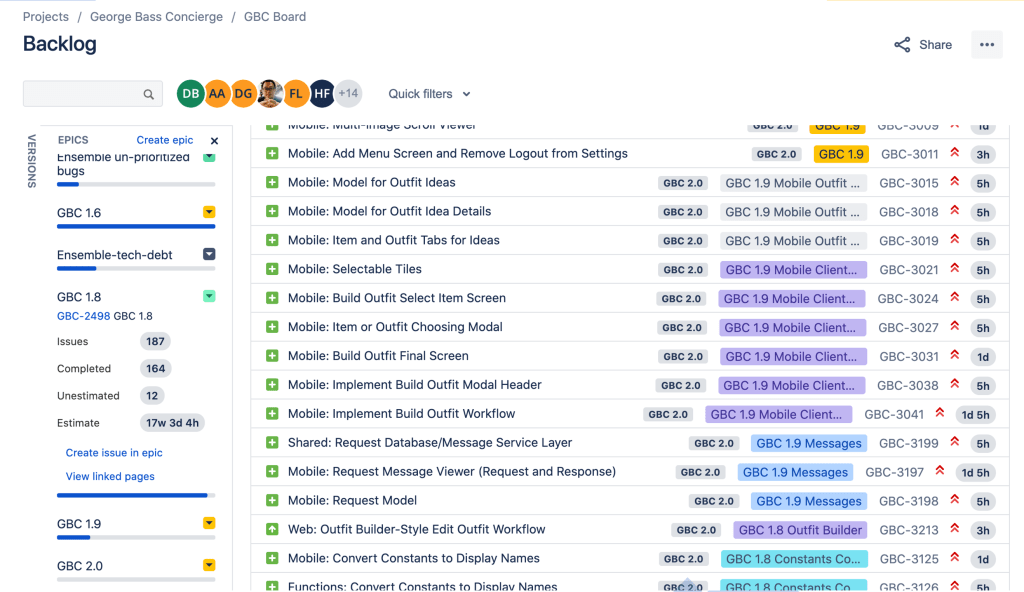
Task: Select the DB user avatar filter
Action: coord(190,94)
